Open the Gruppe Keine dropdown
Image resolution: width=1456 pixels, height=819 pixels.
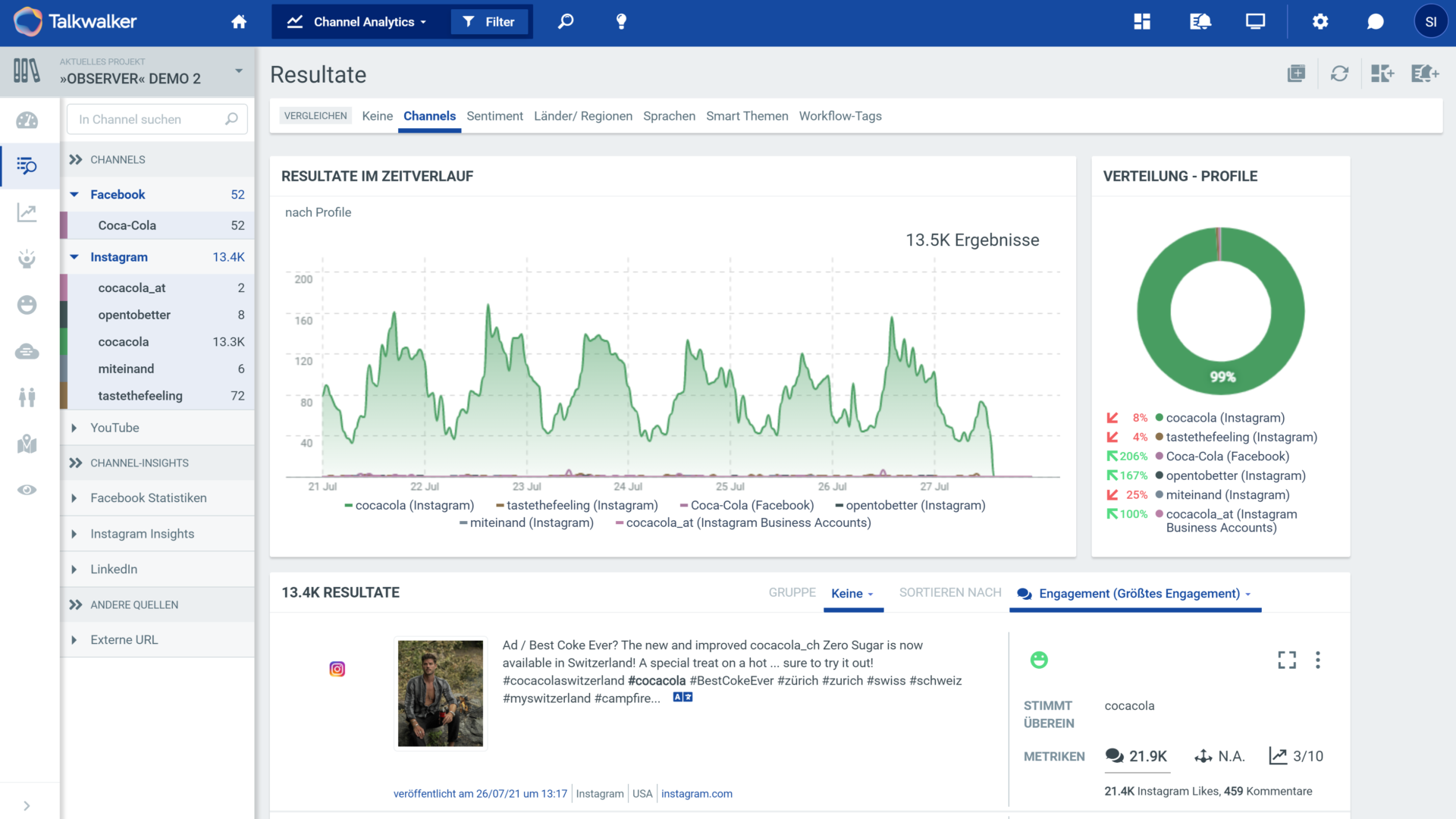(x=853, y=594)
